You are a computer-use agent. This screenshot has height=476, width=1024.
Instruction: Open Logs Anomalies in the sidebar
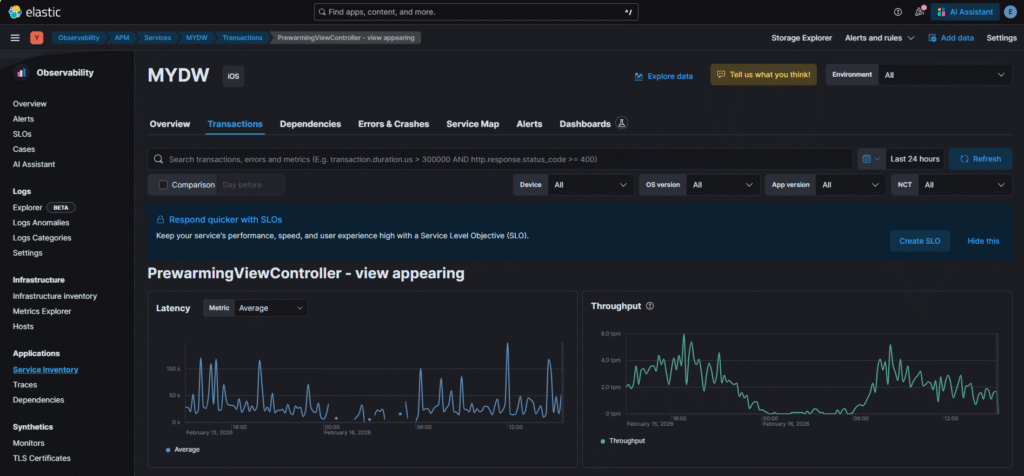coord(40,223)
